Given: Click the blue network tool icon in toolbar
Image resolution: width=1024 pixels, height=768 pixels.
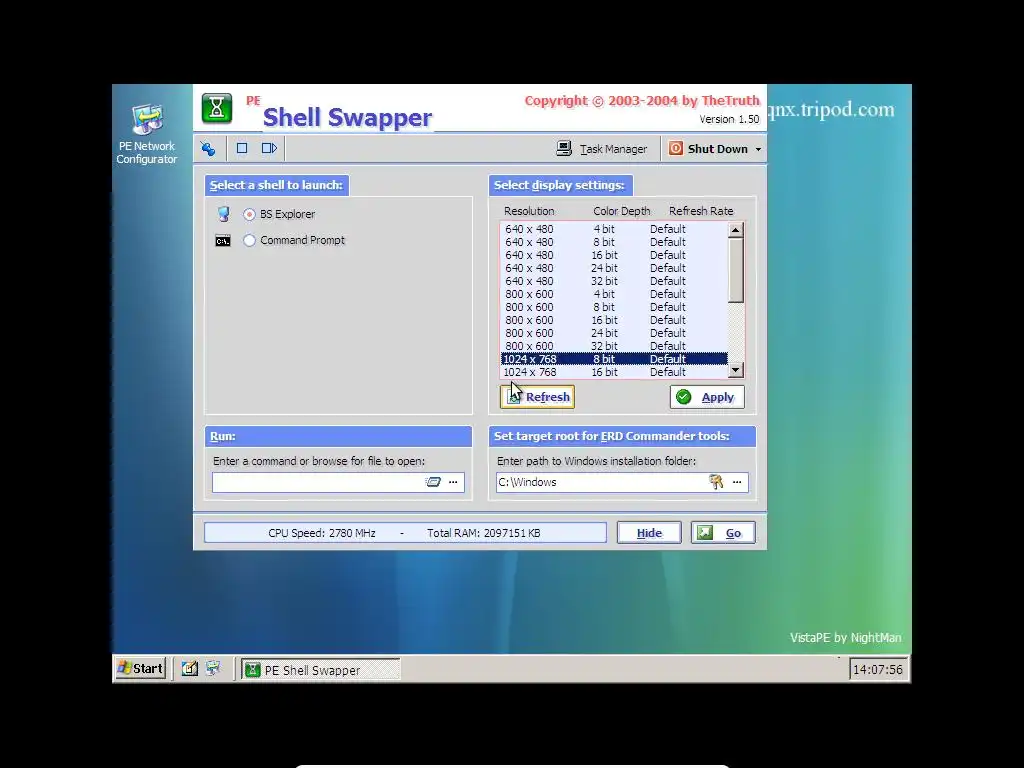Looking at the screenshot, I should coord(208,149).
